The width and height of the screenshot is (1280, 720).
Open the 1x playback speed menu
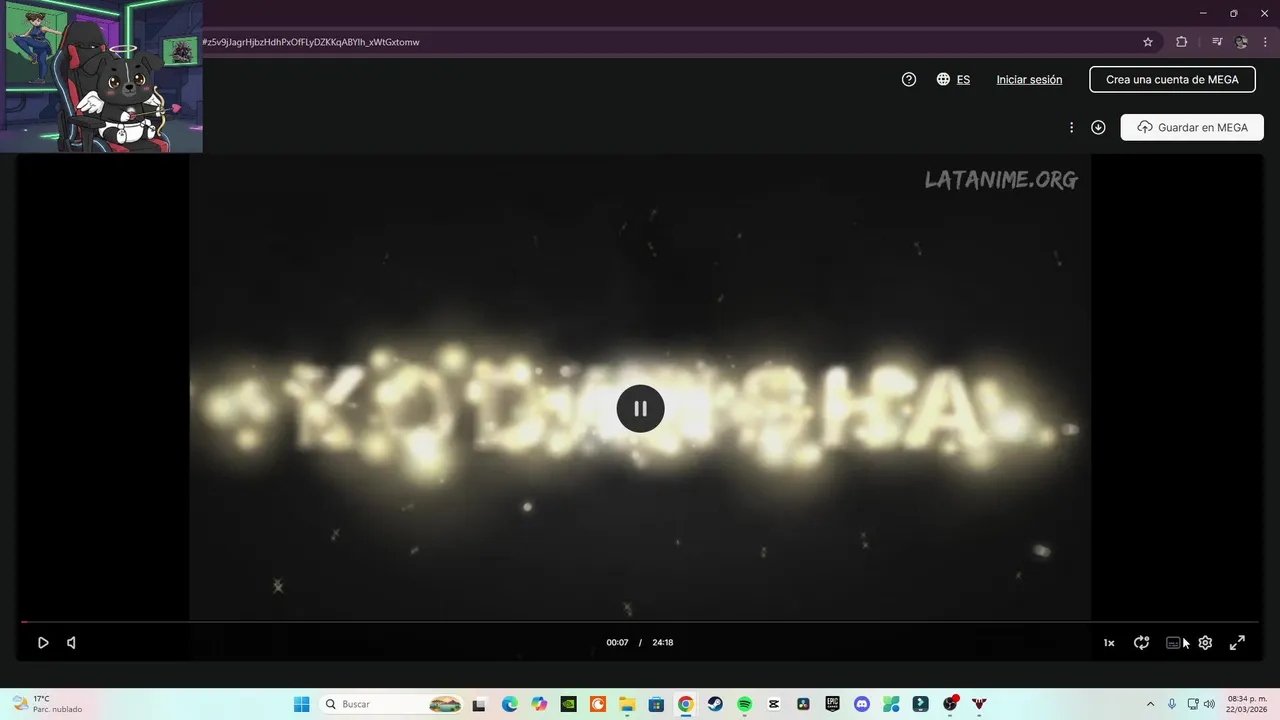point(1109,643)
